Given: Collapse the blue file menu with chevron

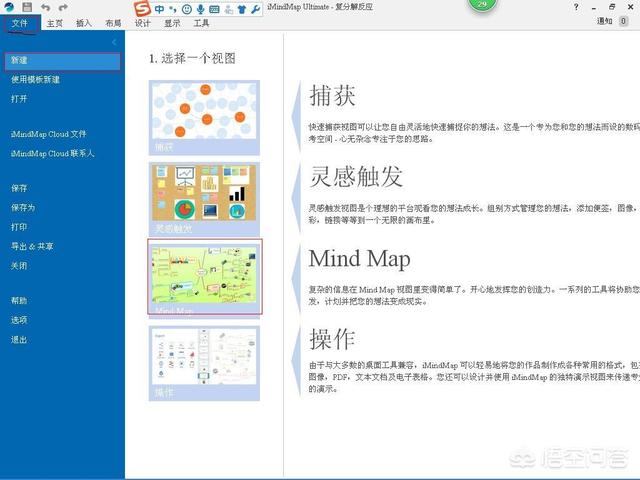Looking at the screenshot, I should coord(114,43).
